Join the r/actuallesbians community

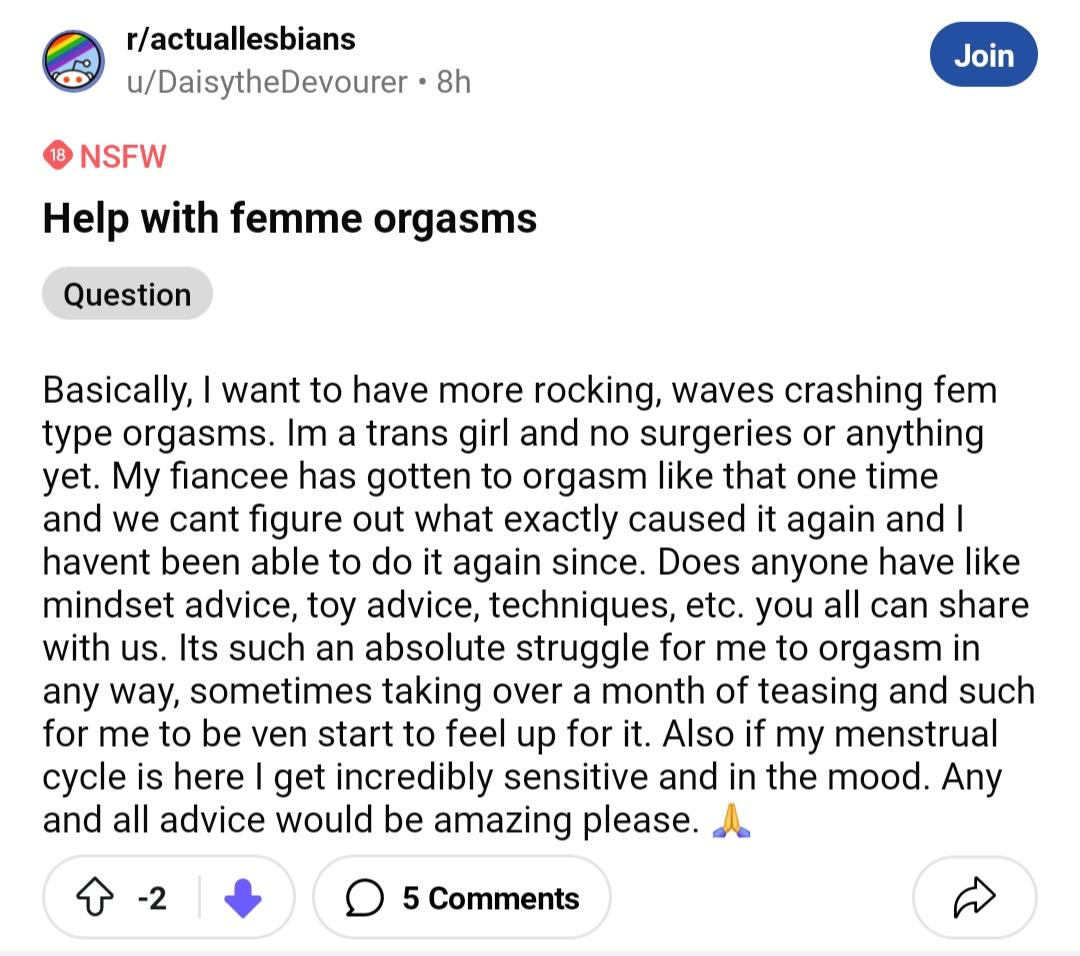pyautogui.click(x=984, y=55)
